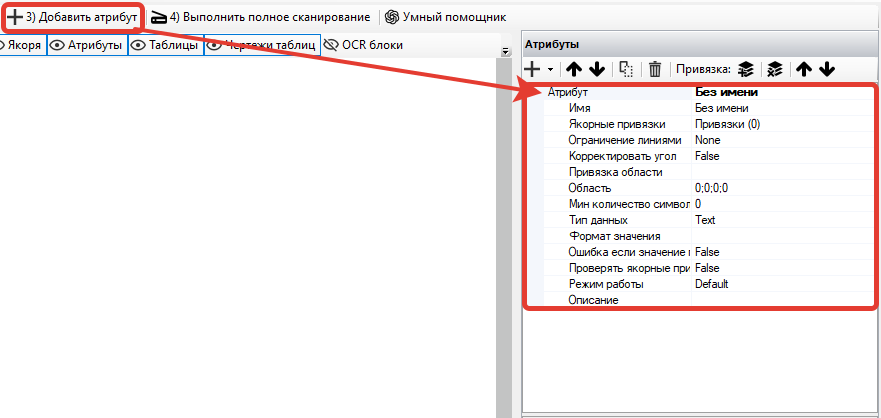881x418 pixels.
Task: Open dropdown arrow beside the plus icon
Action: coord(550,70)
